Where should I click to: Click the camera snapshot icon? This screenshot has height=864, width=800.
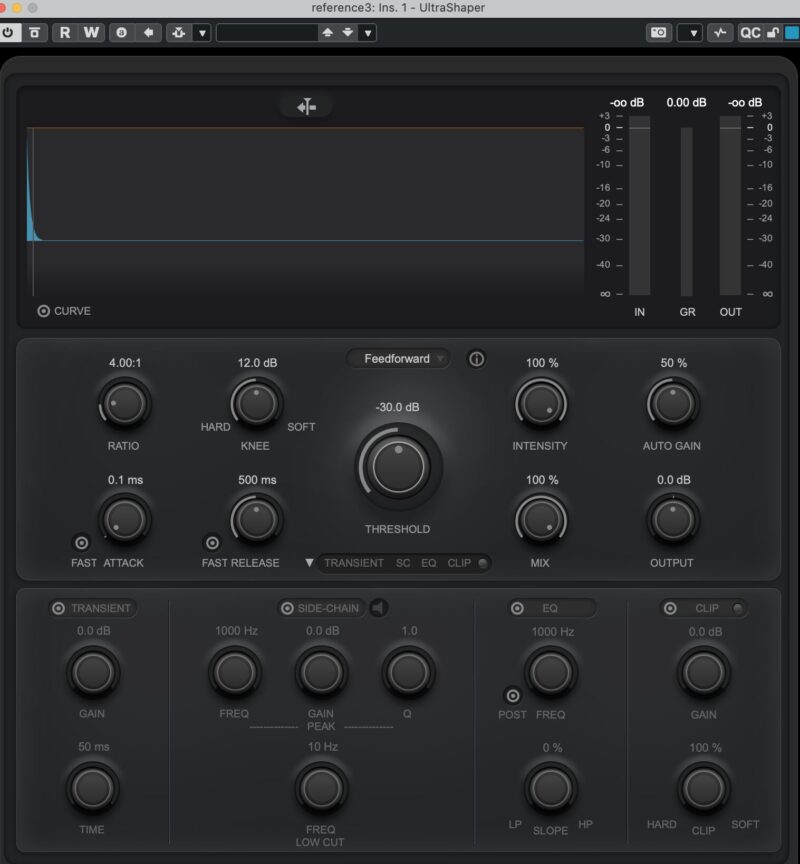658,33
